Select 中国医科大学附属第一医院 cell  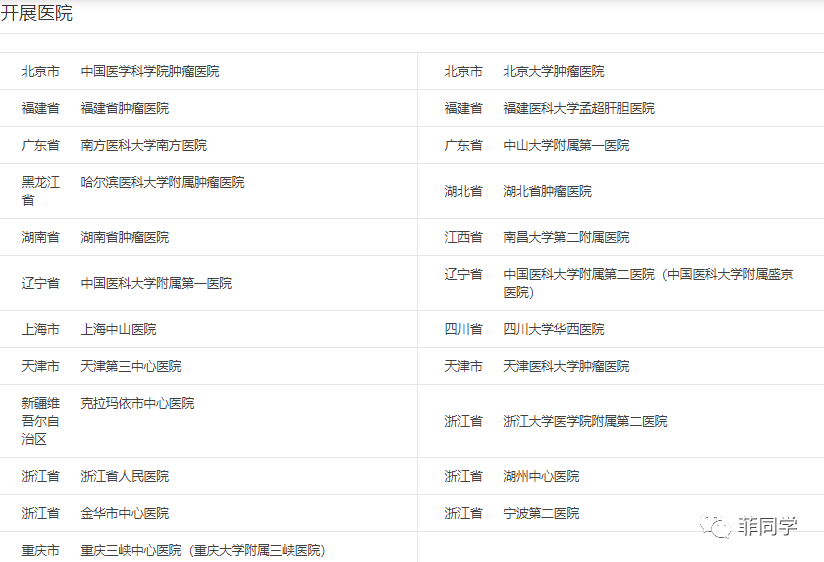click(156, 283)
